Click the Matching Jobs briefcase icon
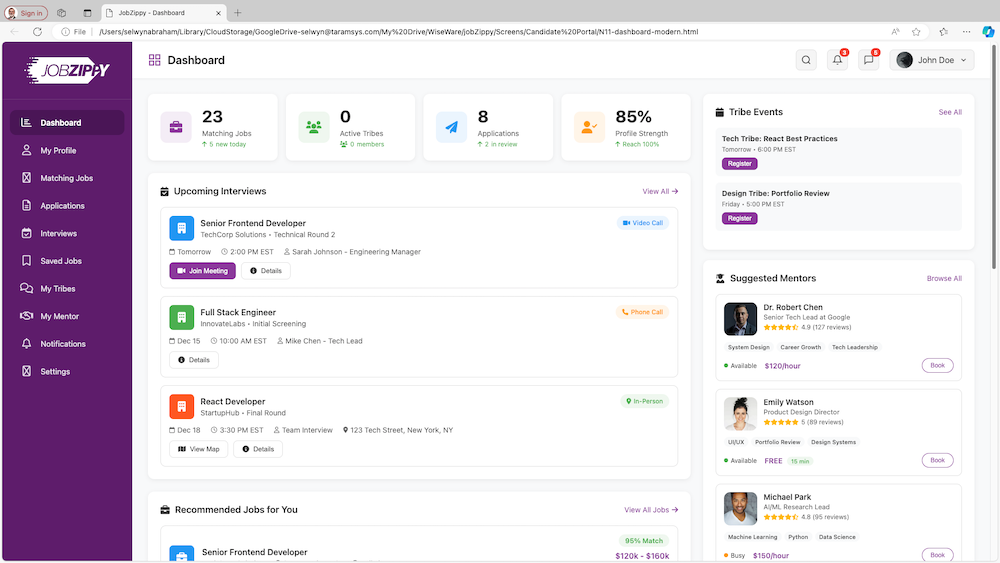This screenshot has width=1000, height=563. (176, 127)
